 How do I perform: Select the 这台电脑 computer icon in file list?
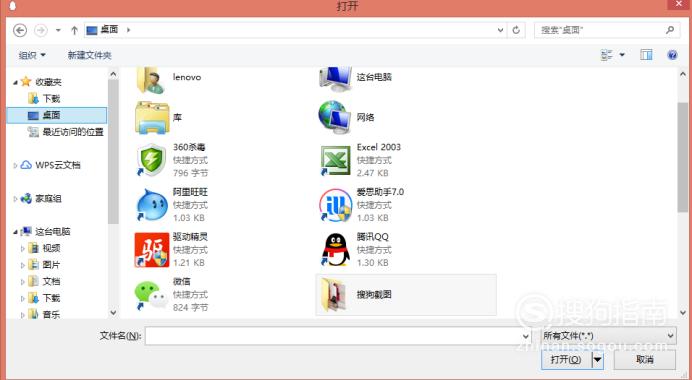coord(335,79)
